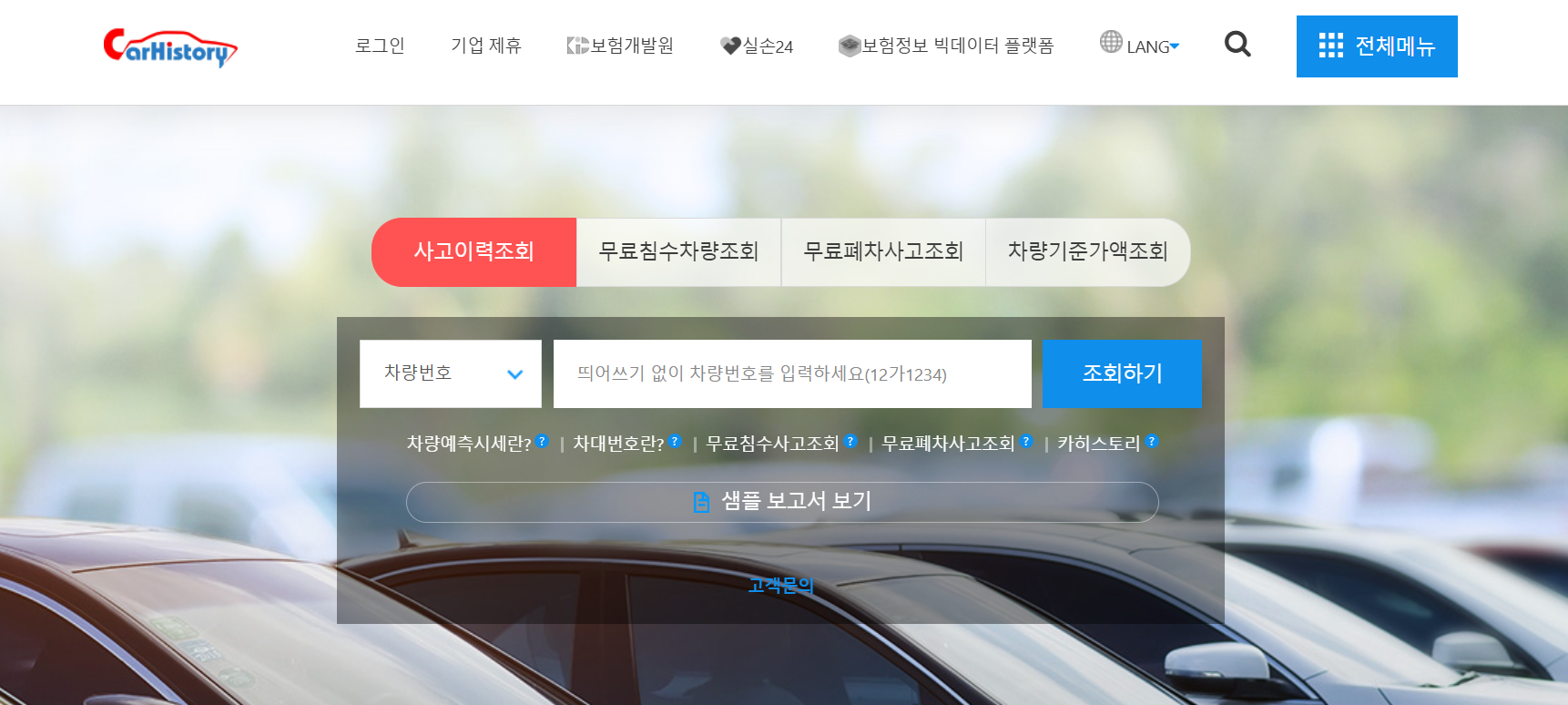Open the search magnifier icon
1568x705 pixels.
coord(1237,44)
